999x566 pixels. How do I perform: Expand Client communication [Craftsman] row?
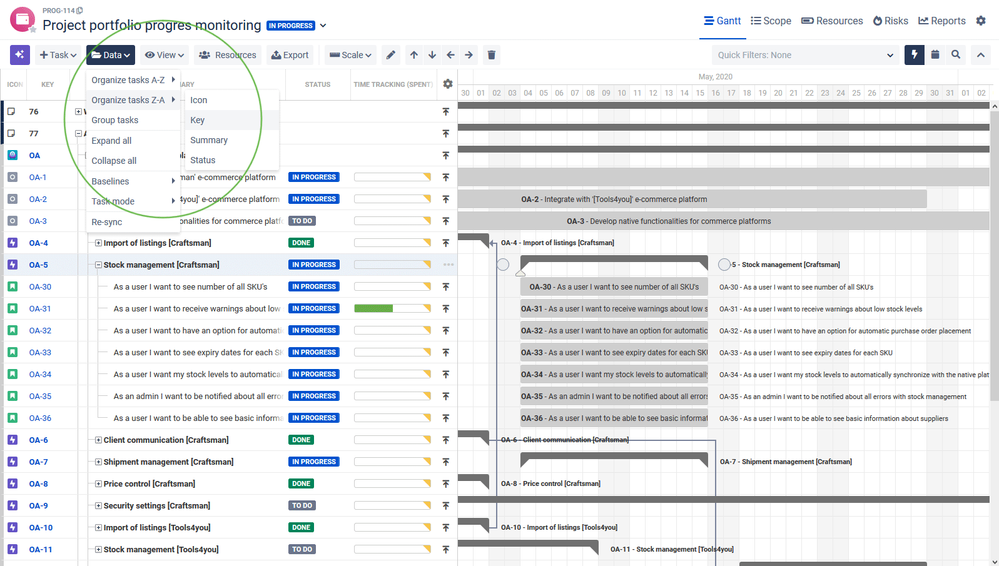pos(98,440)
